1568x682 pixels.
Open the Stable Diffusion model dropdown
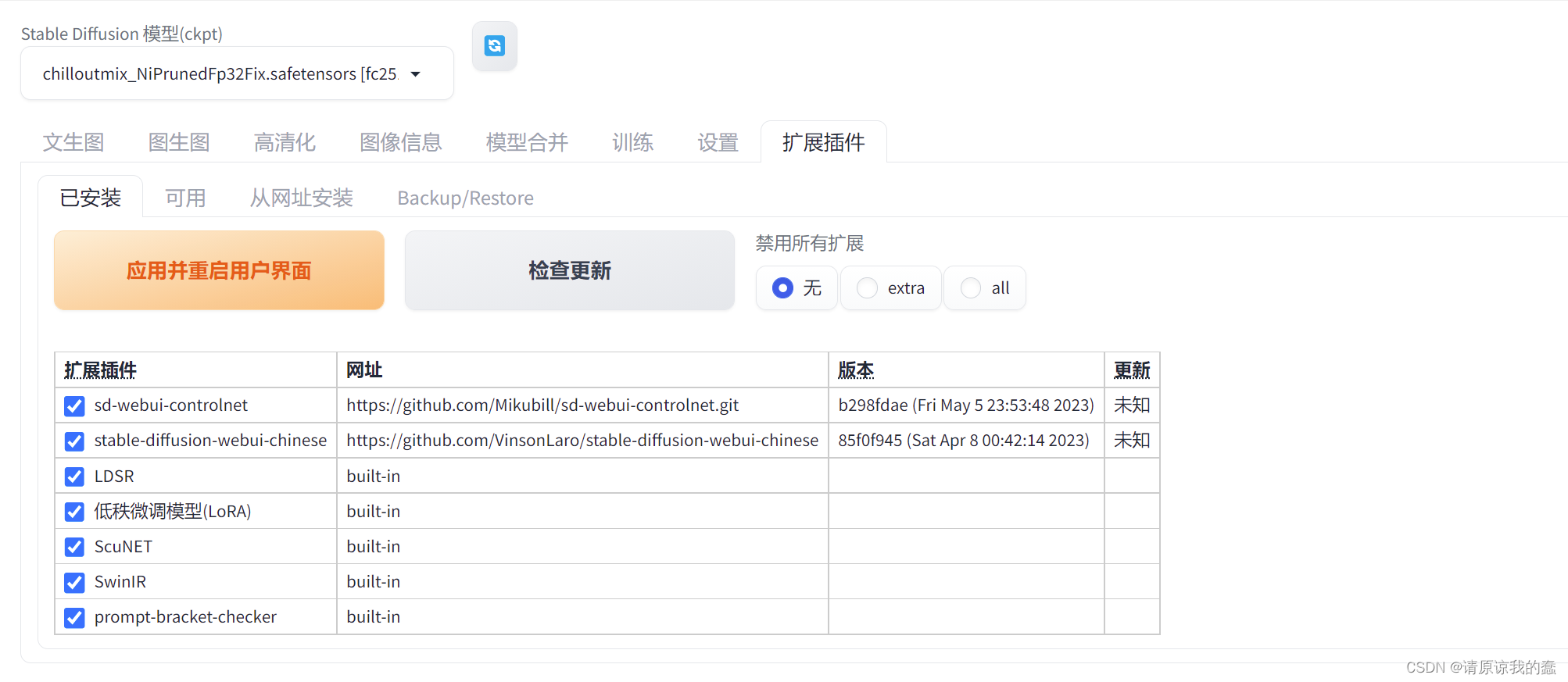click(x=237, y=73)
